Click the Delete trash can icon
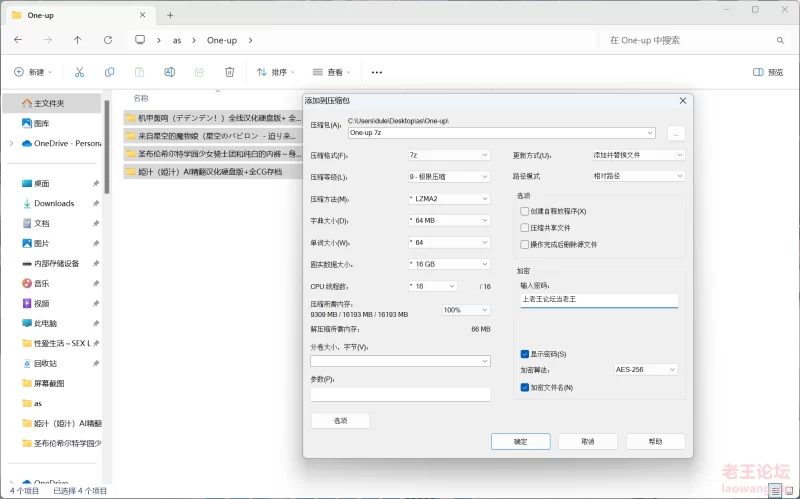Image resolution: width=800 pixels, height=499 pixels. [230, 72]
